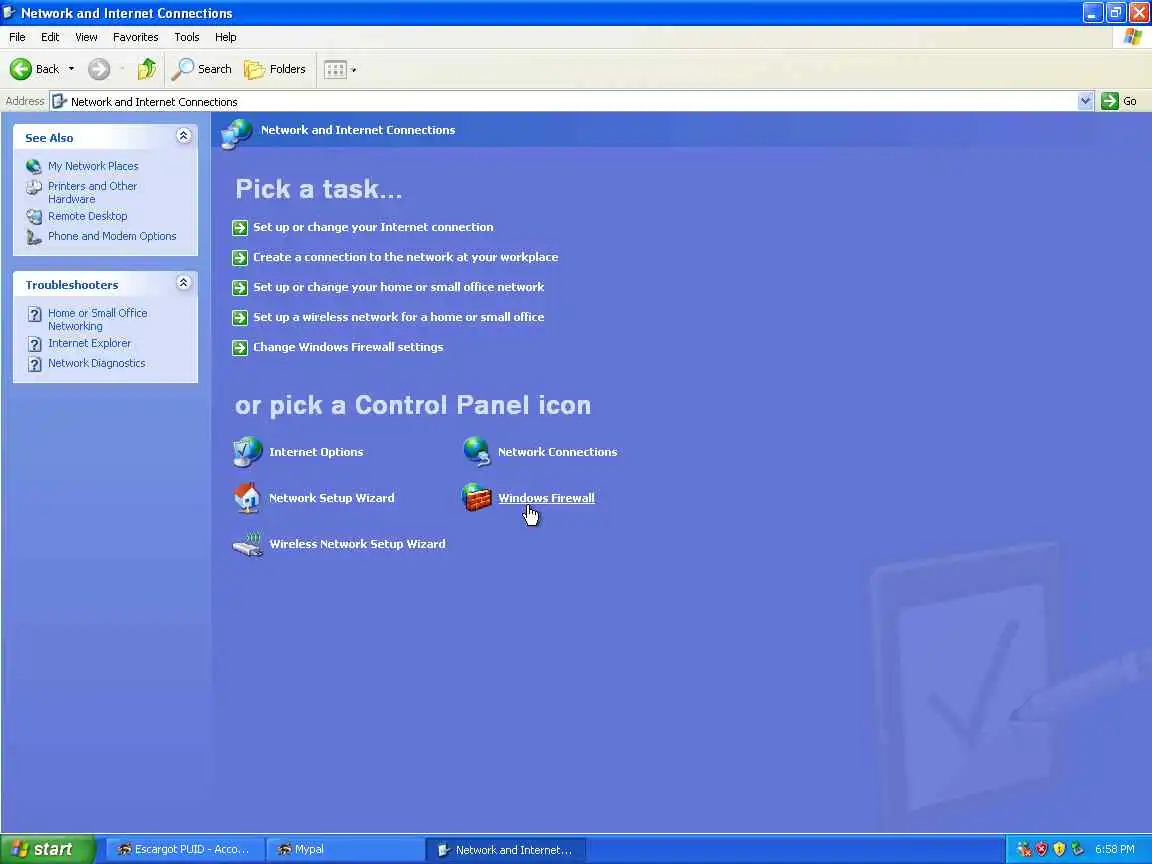Screen dimensions: 1152x864
Task: Click Network and Internet taskbar button
Action: point(505,850)
